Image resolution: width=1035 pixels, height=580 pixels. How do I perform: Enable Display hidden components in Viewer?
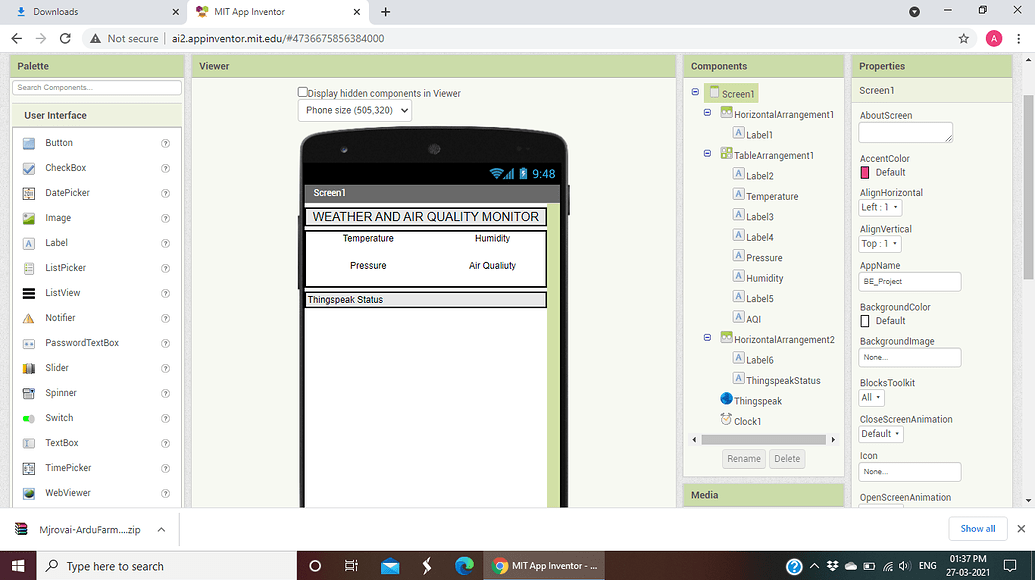[303, 92]
